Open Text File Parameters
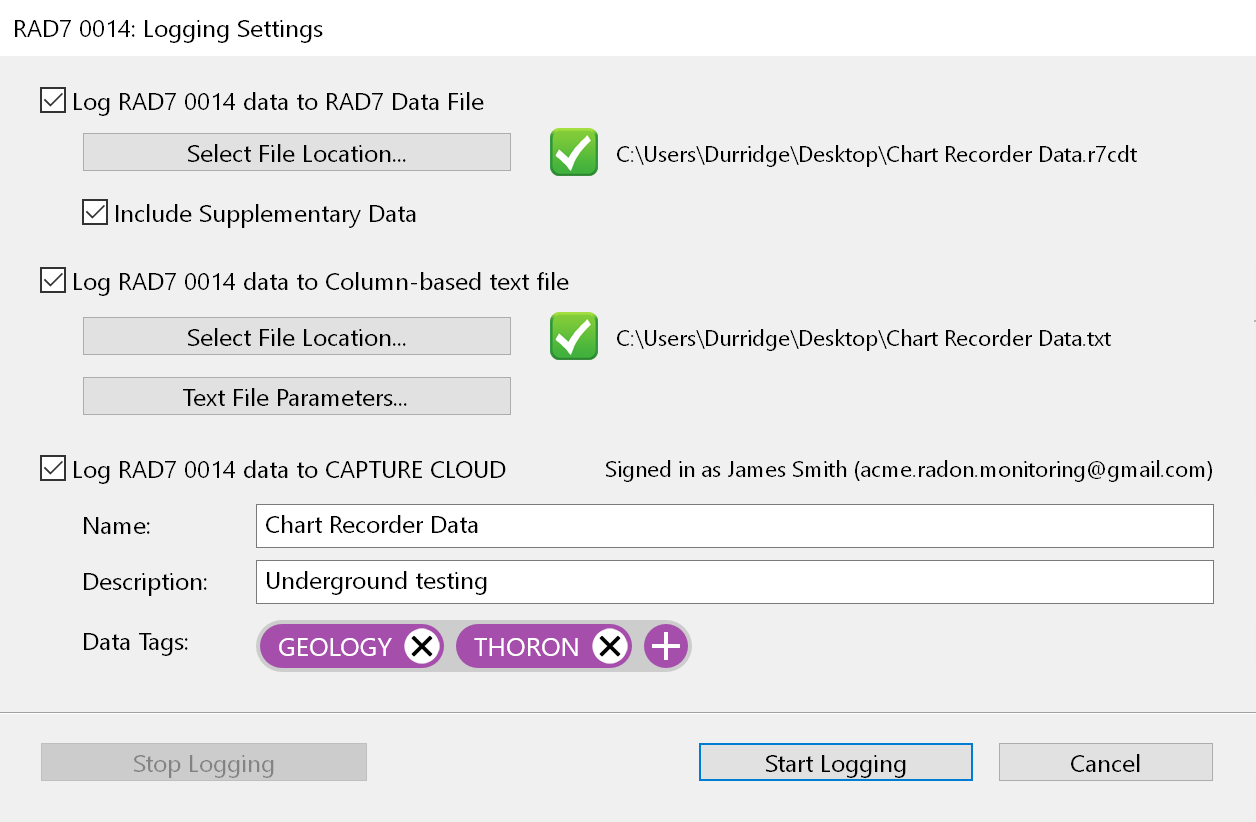Screen dimensions: 1256x822 point(297,397)
